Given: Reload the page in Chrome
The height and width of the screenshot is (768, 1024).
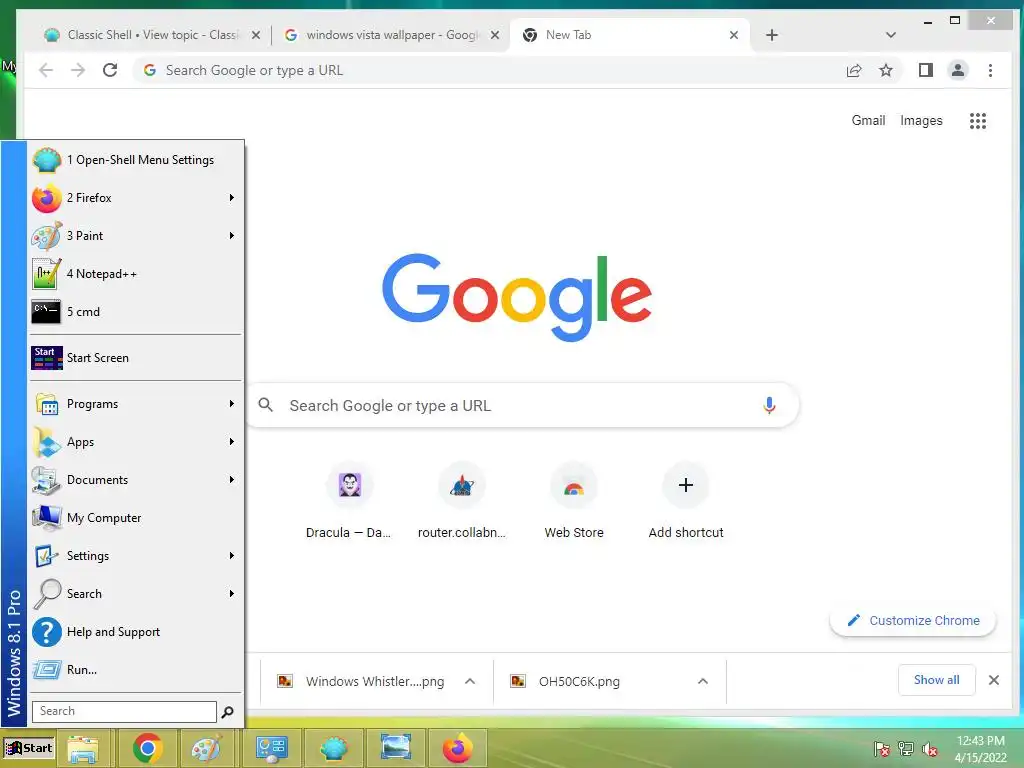Looking at the screenshot, I should (x=110, y=70).
